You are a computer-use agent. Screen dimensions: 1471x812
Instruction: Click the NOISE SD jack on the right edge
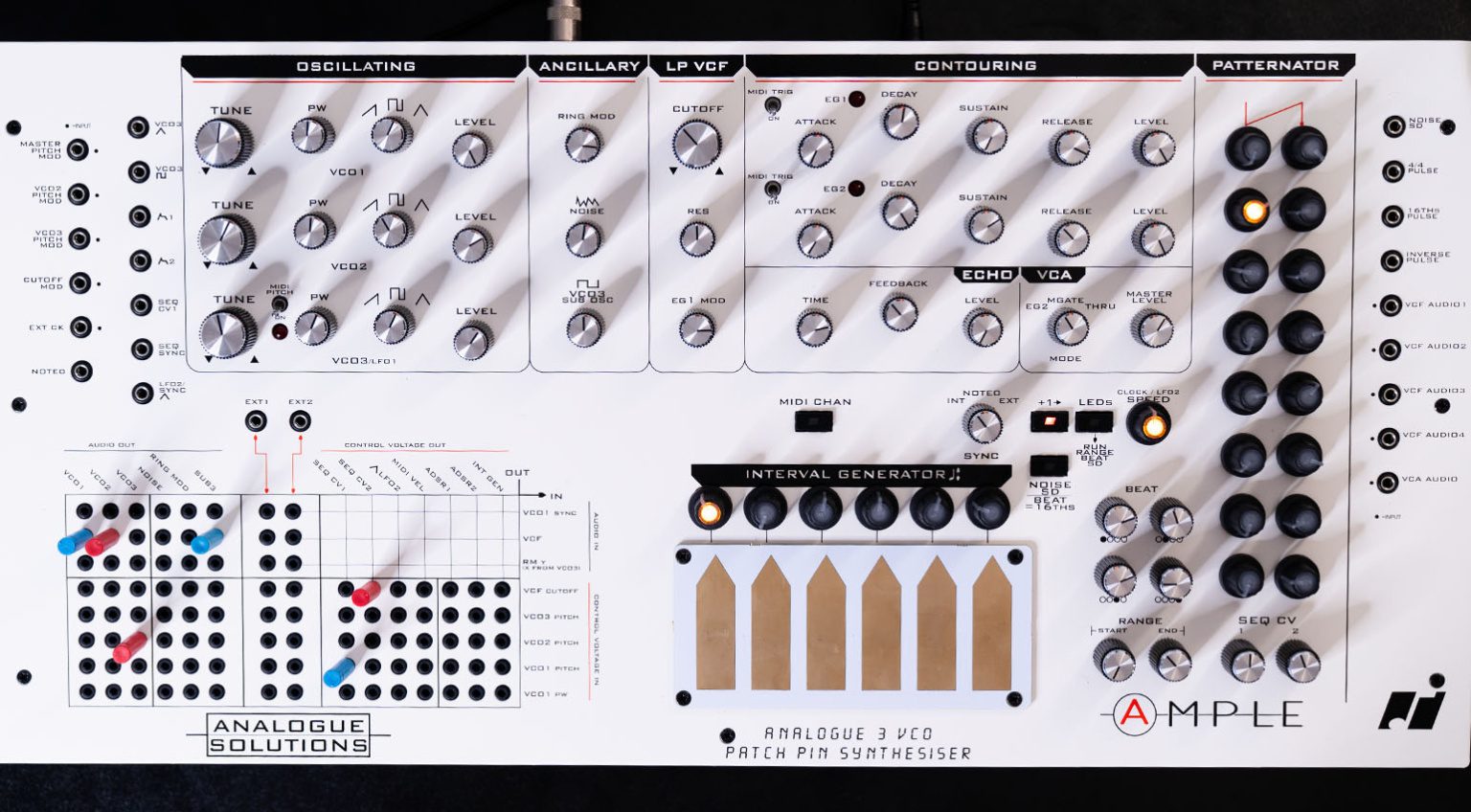(1393, 126)
